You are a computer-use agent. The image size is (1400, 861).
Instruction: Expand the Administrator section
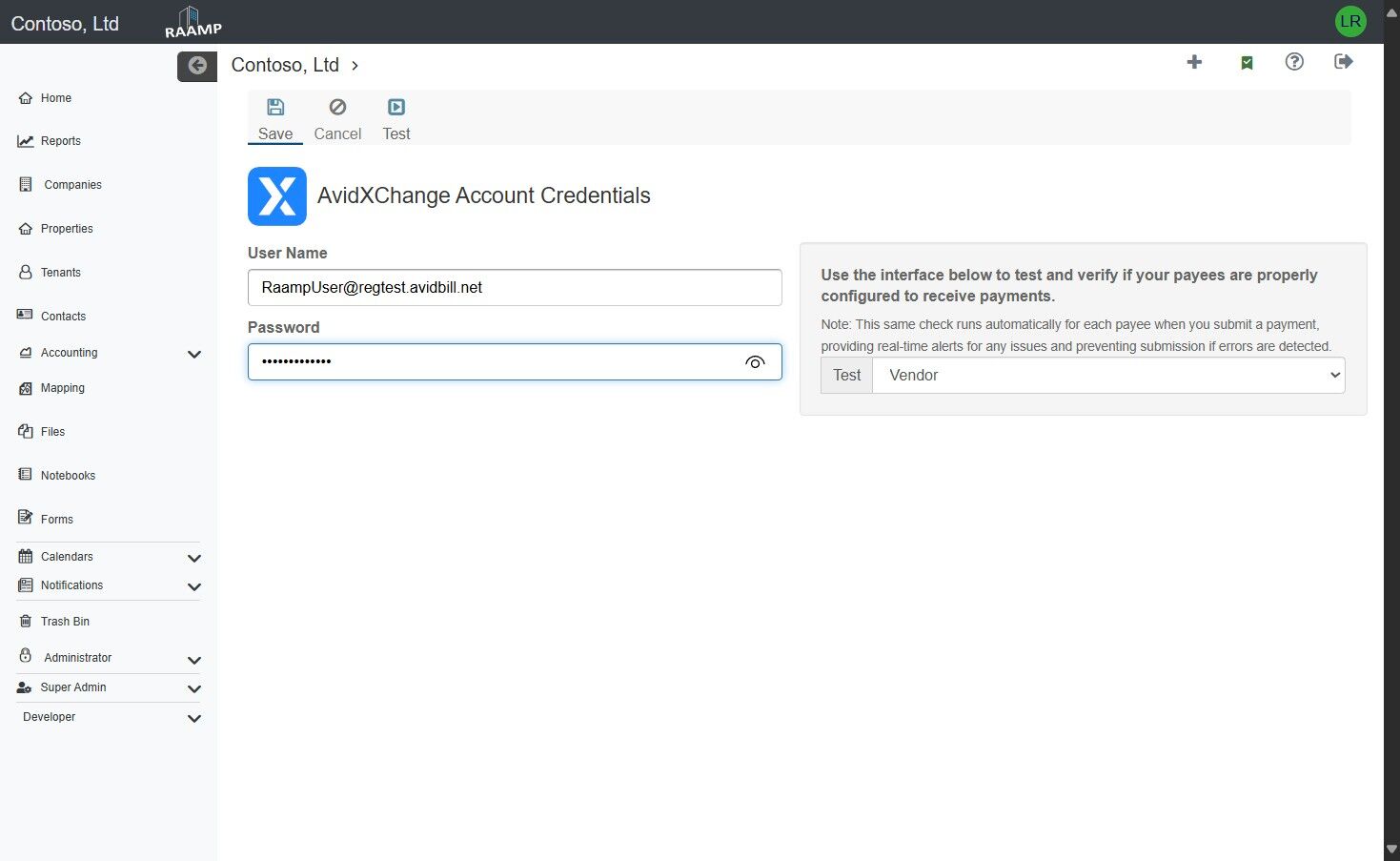click(194, 660)
